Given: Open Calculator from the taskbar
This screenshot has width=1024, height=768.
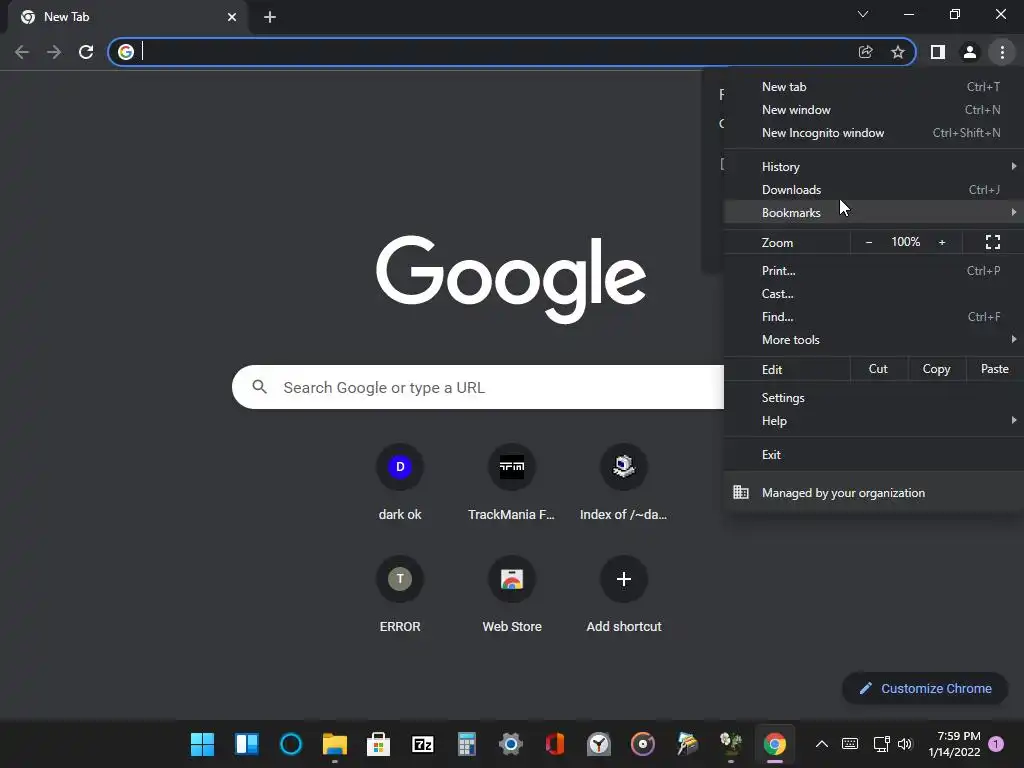Looking at the screenshot, I should 466,744.
